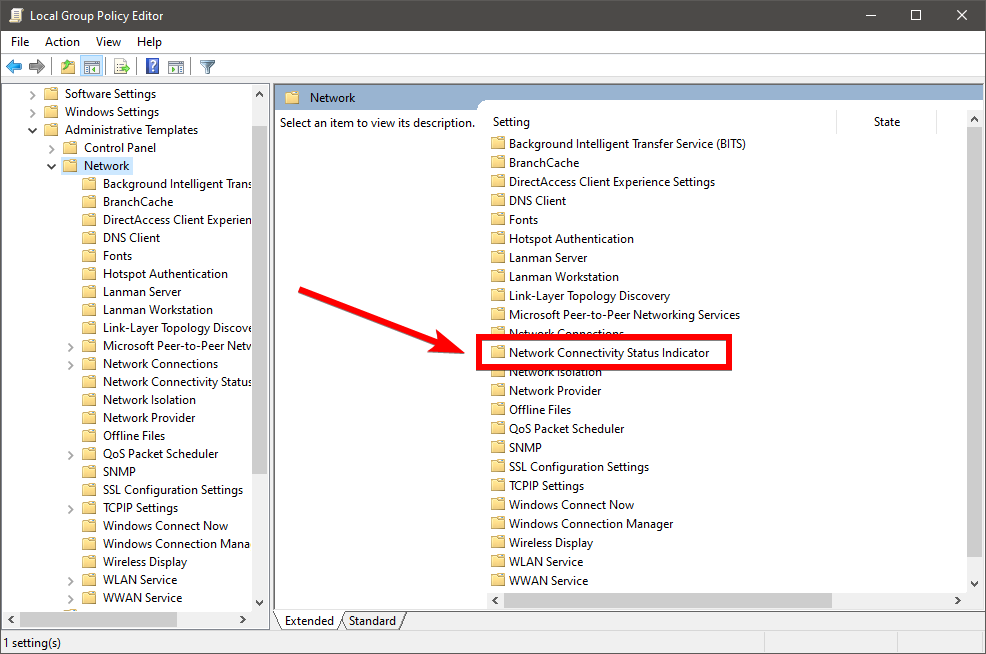The image size is (986, 654).
Task: Select Network Connectivity Status Indicator in the list
Action: pos(608,353)
